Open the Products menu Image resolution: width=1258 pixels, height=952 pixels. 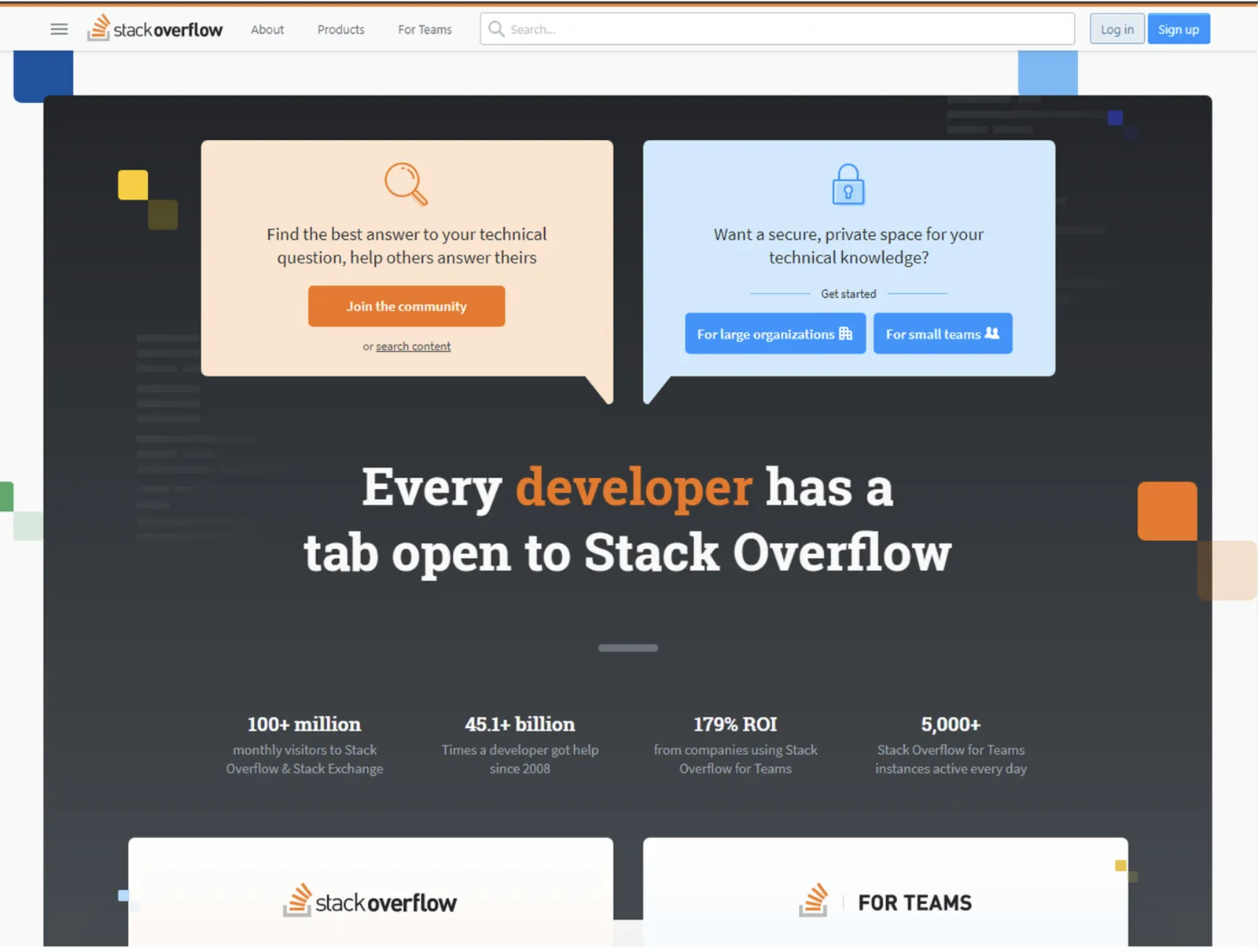coord(341,29)
